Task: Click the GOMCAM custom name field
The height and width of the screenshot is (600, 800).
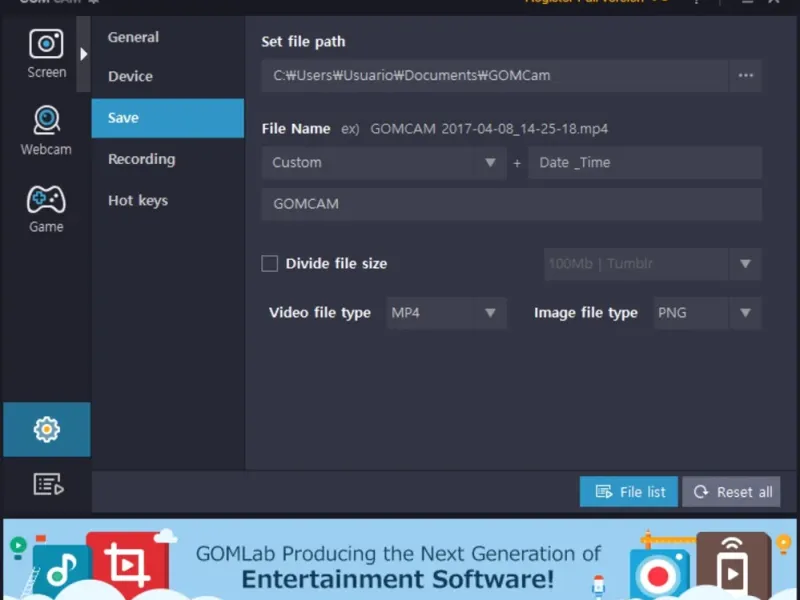Action: click(x=512, y=204)
